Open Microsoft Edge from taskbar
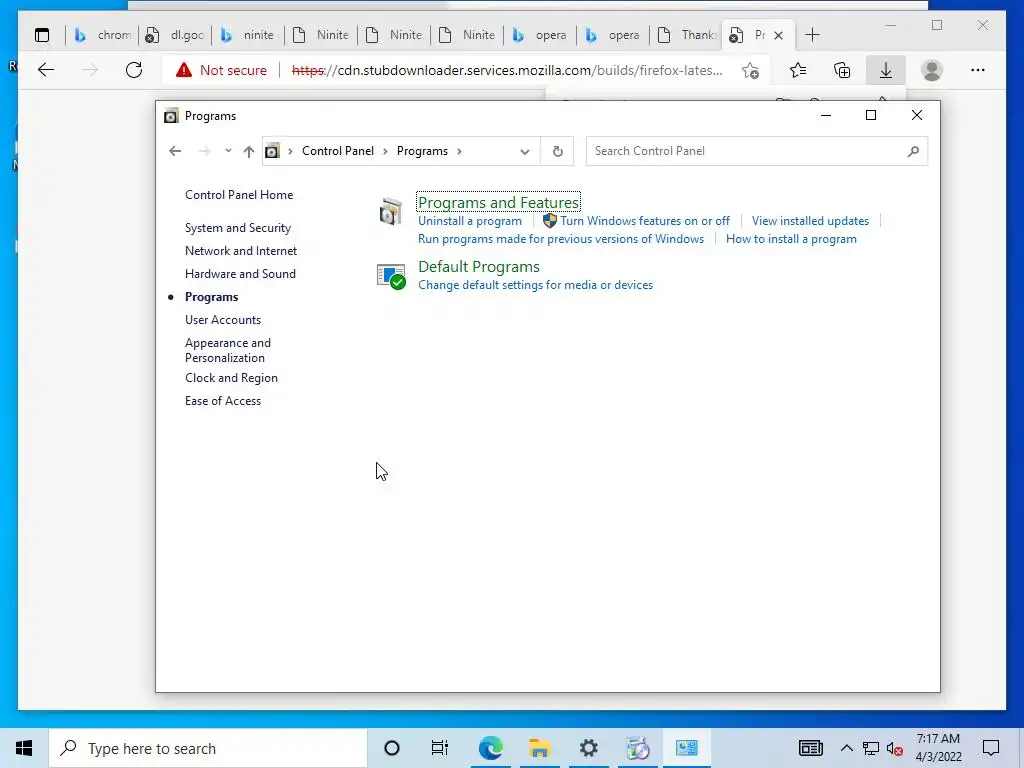1024x768 pixels. click(490, 748)
